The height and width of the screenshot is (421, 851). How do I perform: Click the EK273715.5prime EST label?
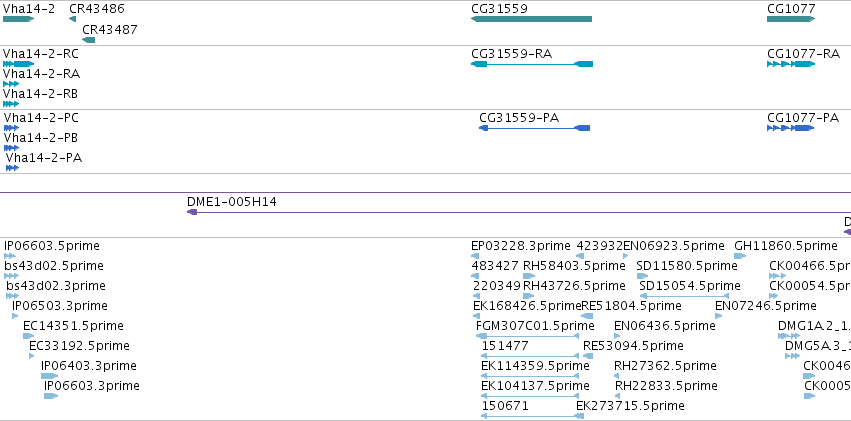pos(631,406)
